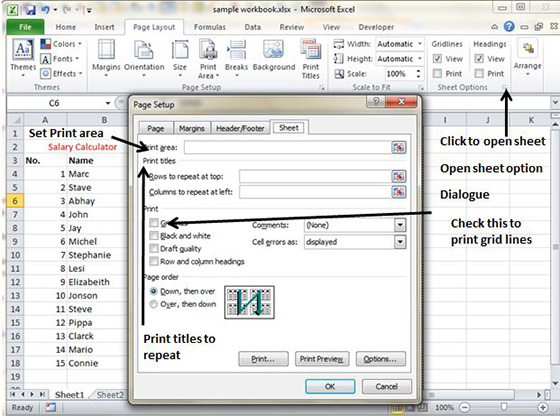Toggle Gridlines View checkbox in ribbon
The image size is (560, 416).
pyautogui.click(x=437, y=58)
